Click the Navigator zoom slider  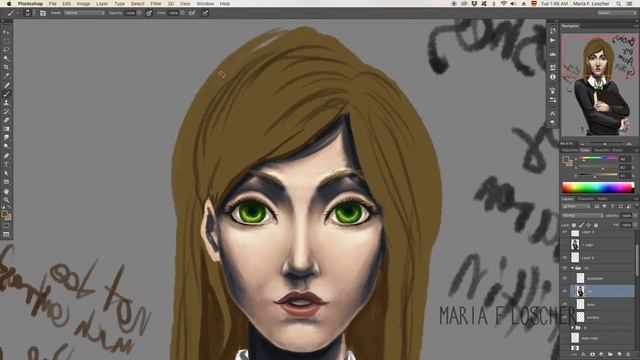[605, 144]
